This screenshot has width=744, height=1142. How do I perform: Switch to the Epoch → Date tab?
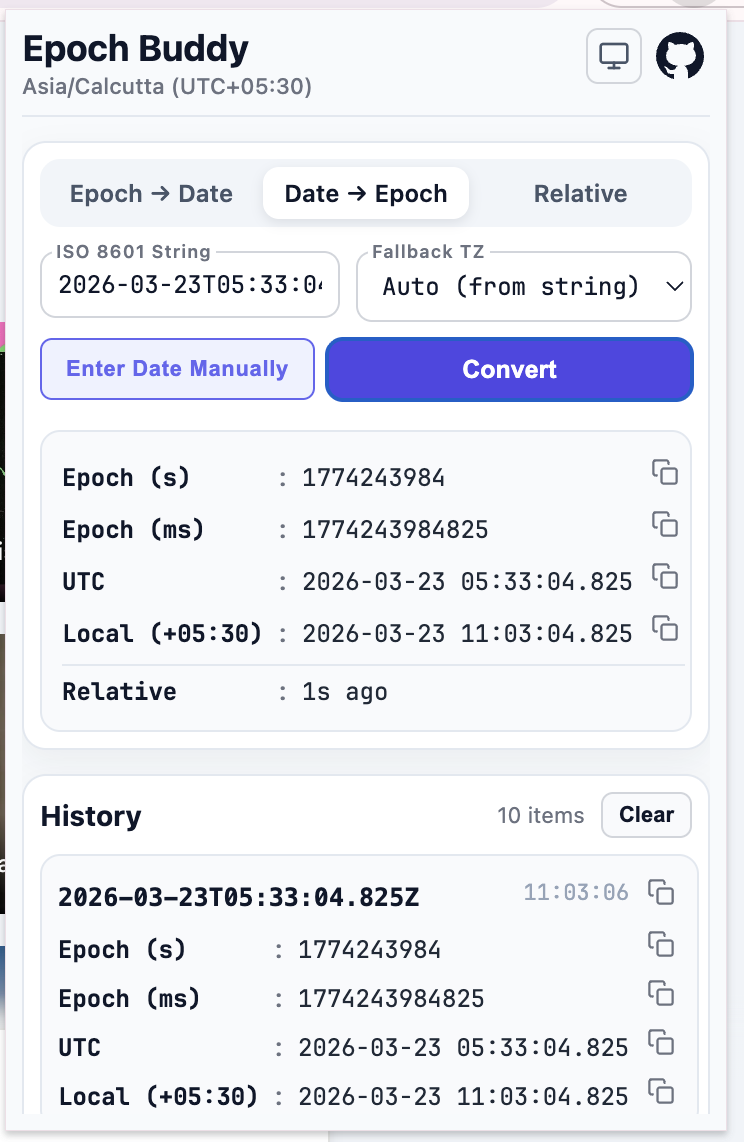point(151,194)
